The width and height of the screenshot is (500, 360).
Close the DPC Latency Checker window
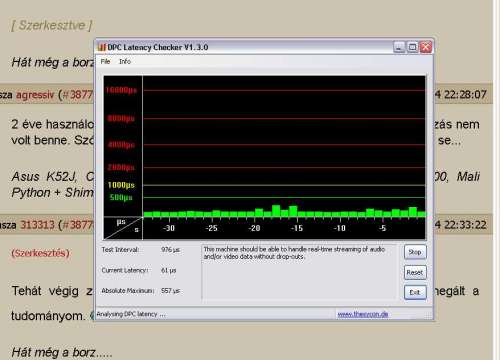coord(426,47)
